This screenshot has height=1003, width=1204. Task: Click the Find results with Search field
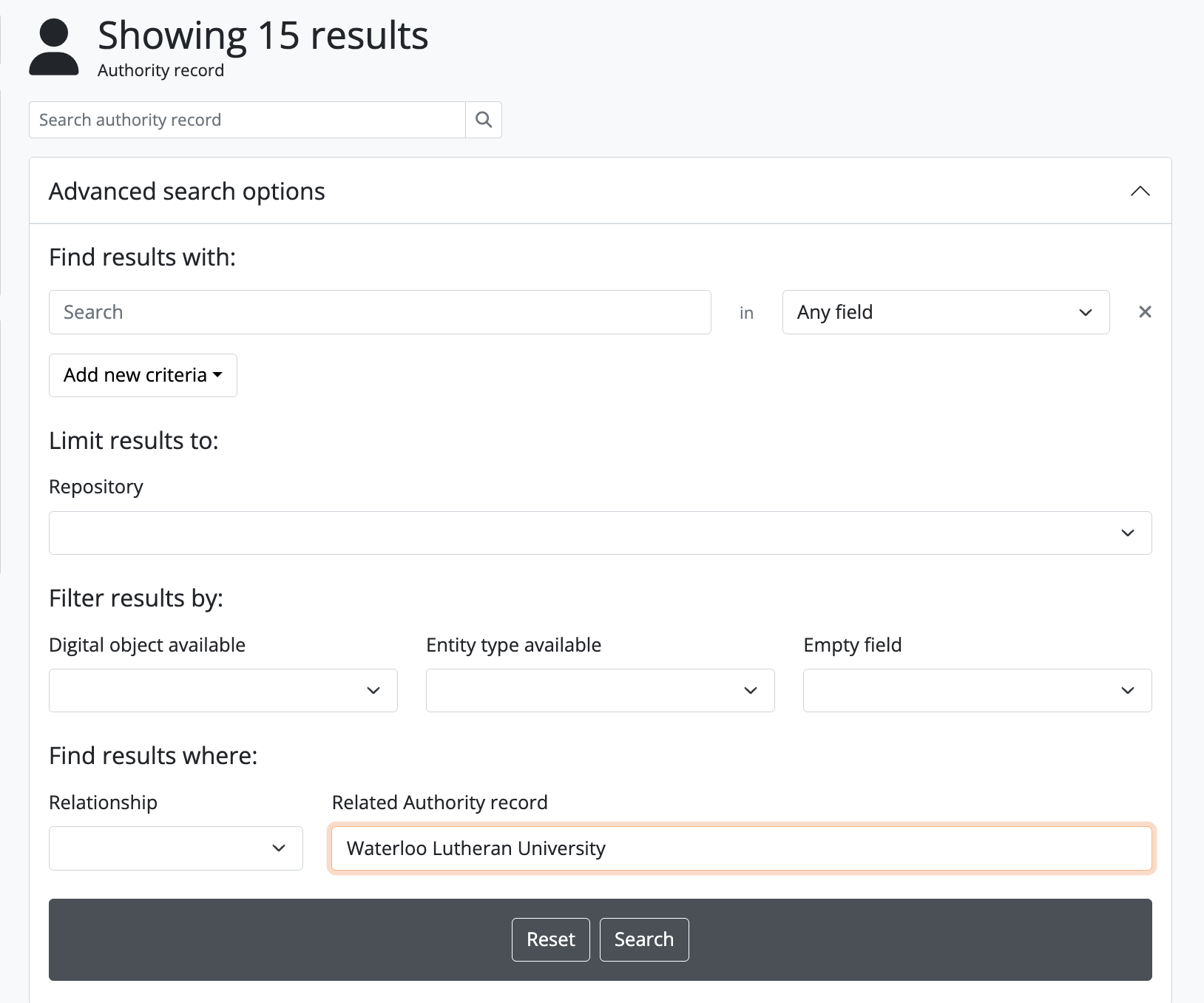point(379,312)
